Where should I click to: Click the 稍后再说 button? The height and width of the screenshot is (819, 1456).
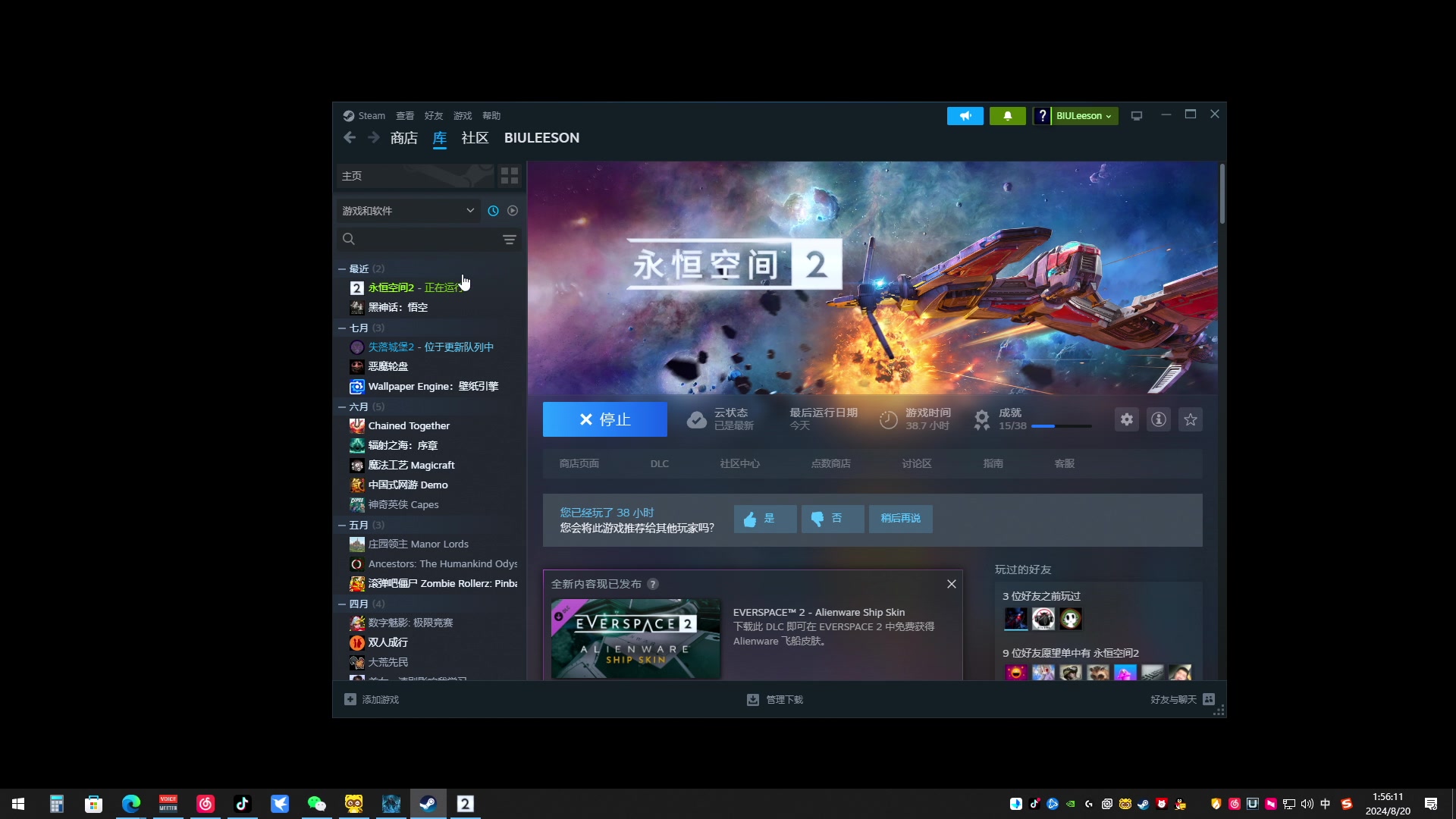point(900,519)
